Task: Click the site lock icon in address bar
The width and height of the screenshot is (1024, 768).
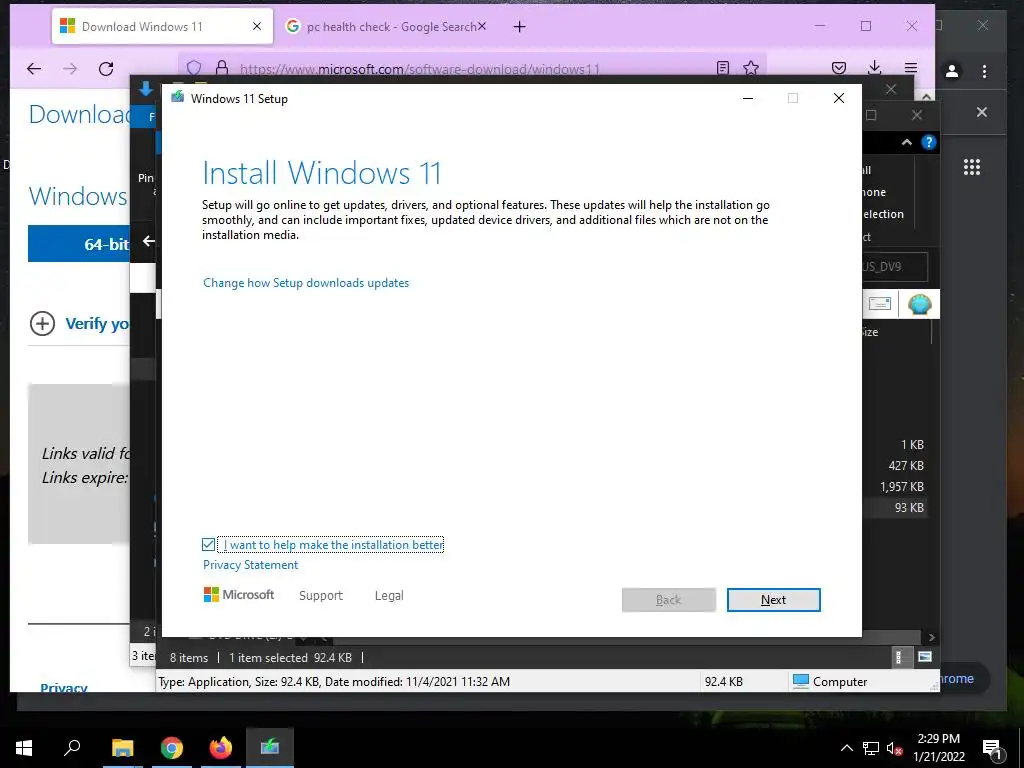Action: point(222,68)
